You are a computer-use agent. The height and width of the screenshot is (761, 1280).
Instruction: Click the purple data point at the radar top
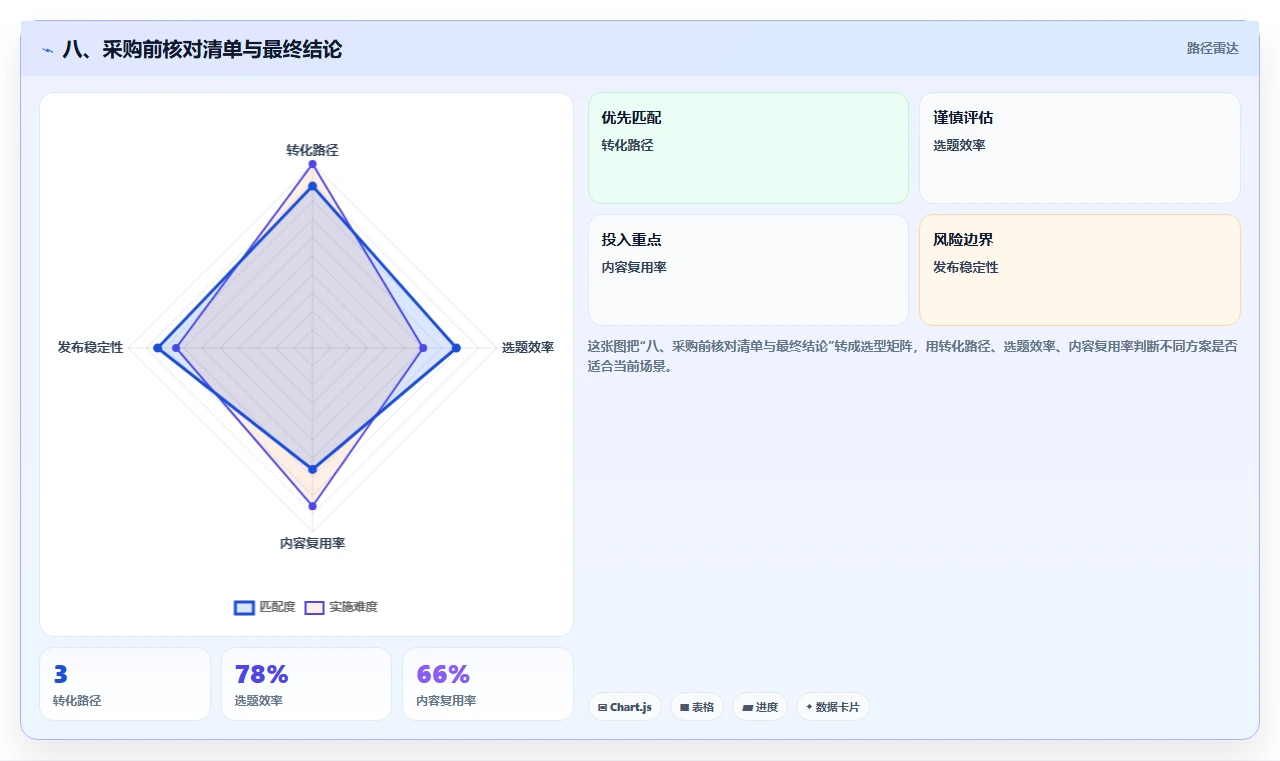312,163
